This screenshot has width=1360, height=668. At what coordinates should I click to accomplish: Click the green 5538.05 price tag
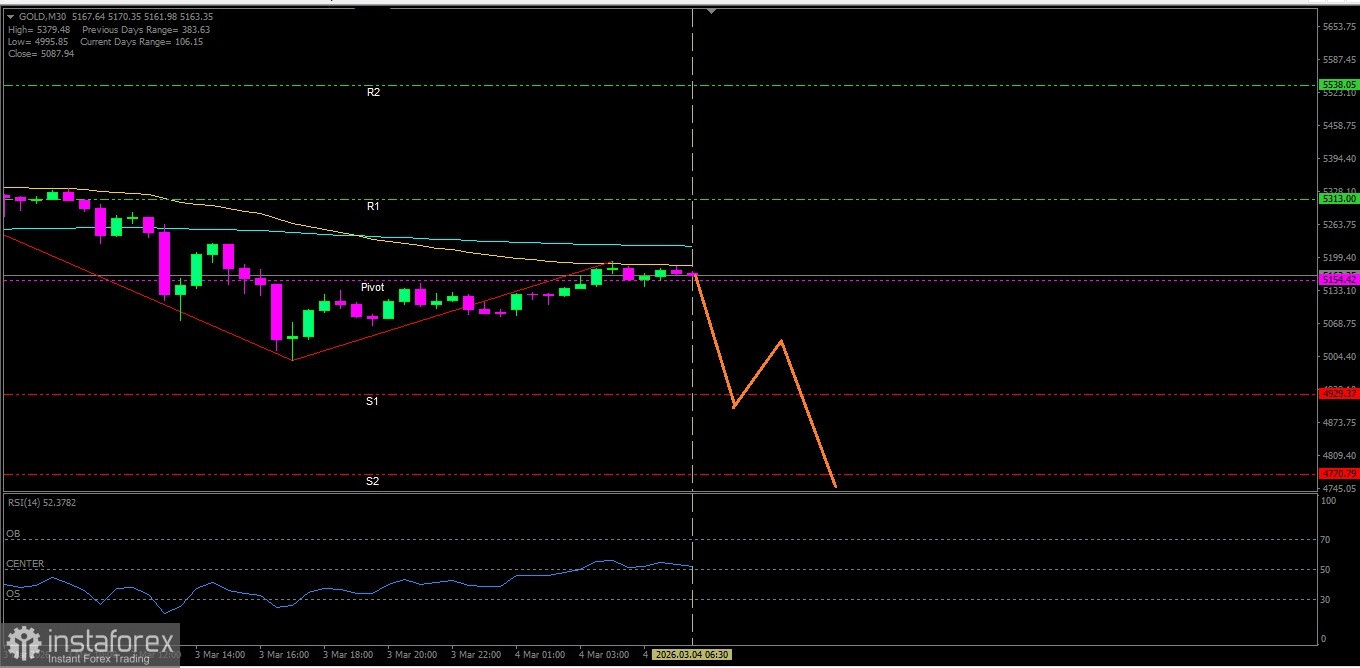(x=1337, y=85)
